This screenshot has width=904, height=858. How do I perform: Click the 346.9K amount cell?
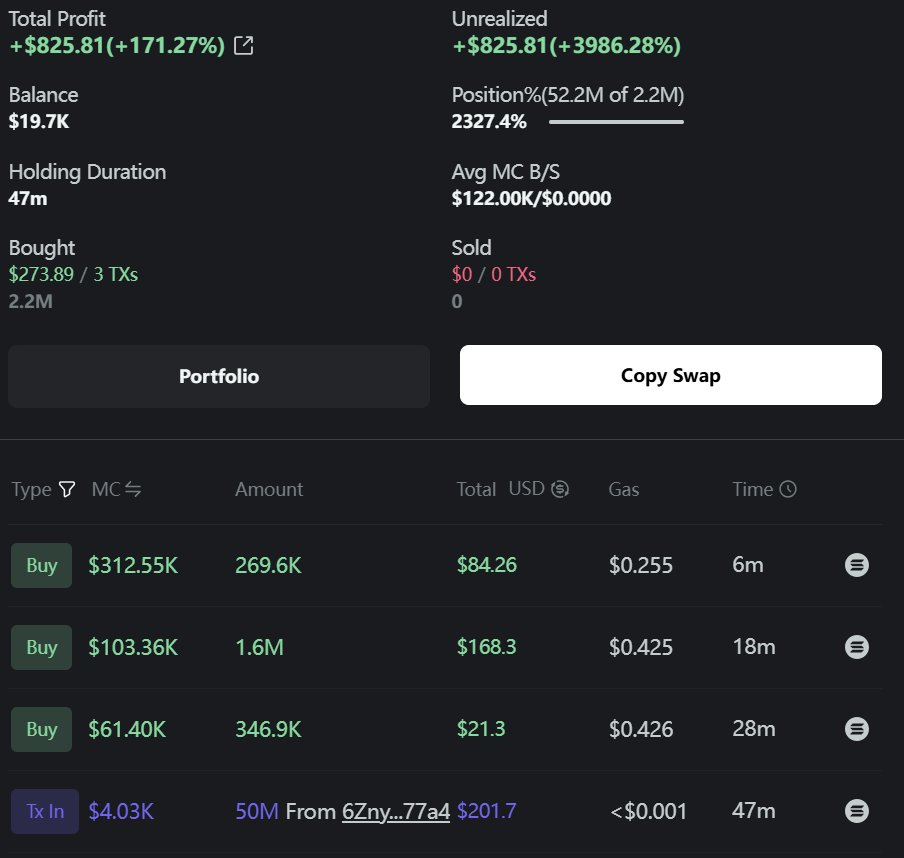click(x=268, y=729)
